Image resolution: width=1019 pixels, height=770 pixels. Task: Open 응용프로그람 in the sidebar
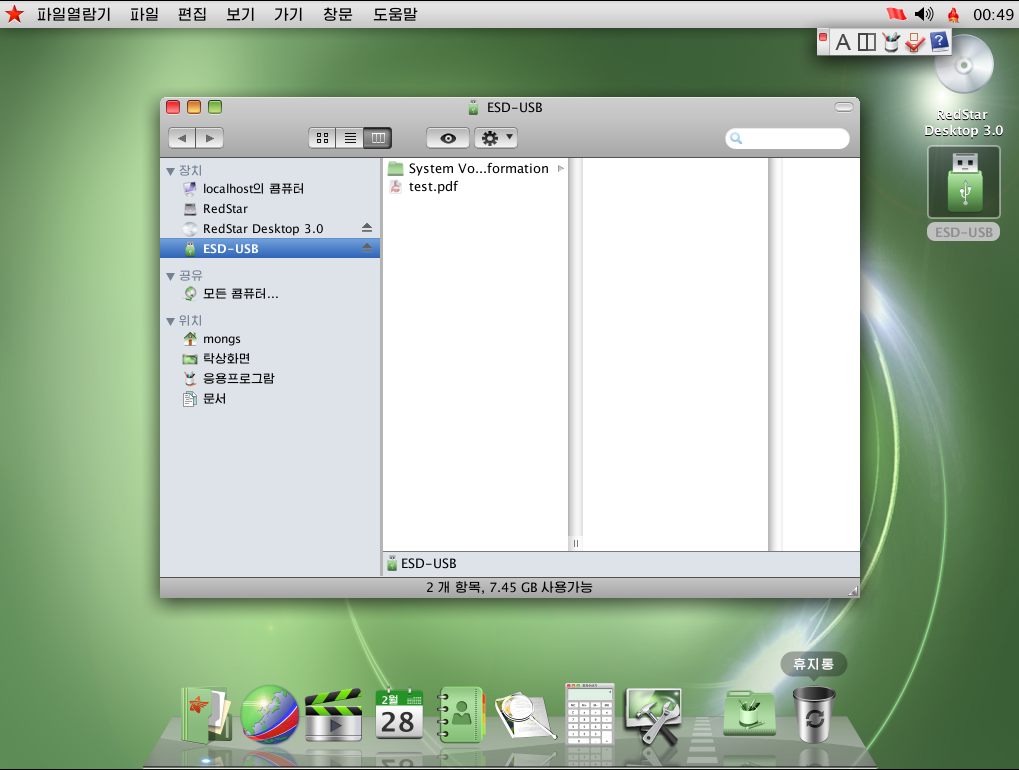(x=270, y=378)
